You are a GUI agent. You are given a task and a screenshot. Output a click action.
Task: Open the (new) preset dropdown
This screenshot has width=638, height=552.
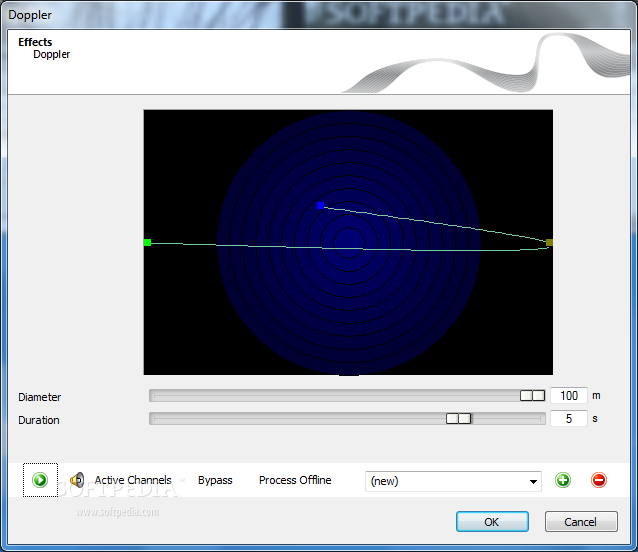click(453, 481)
